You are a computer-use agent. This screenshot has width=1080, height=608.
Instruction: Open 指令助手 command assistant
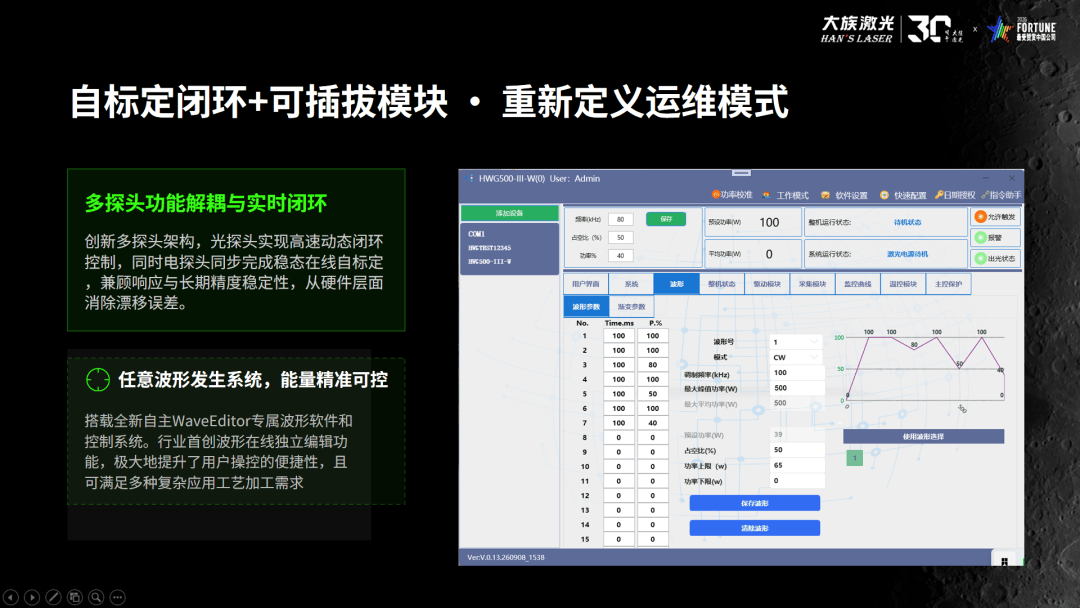tap(1001, 195)
